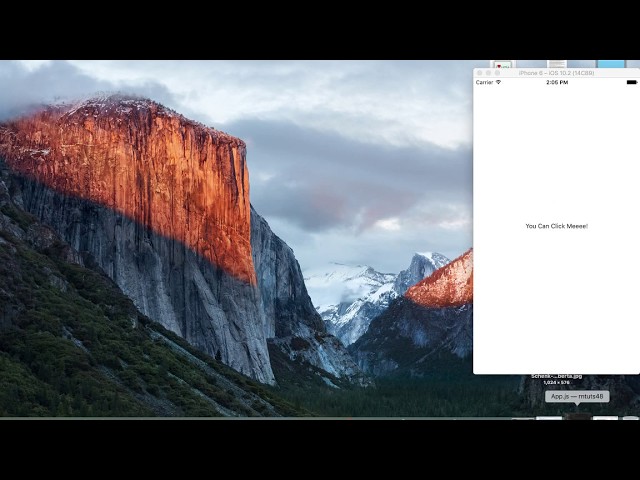
Task: Click the "App.js — mtuts48" dock tooltip
Action: pyautogui.click(x=577, y=396)
